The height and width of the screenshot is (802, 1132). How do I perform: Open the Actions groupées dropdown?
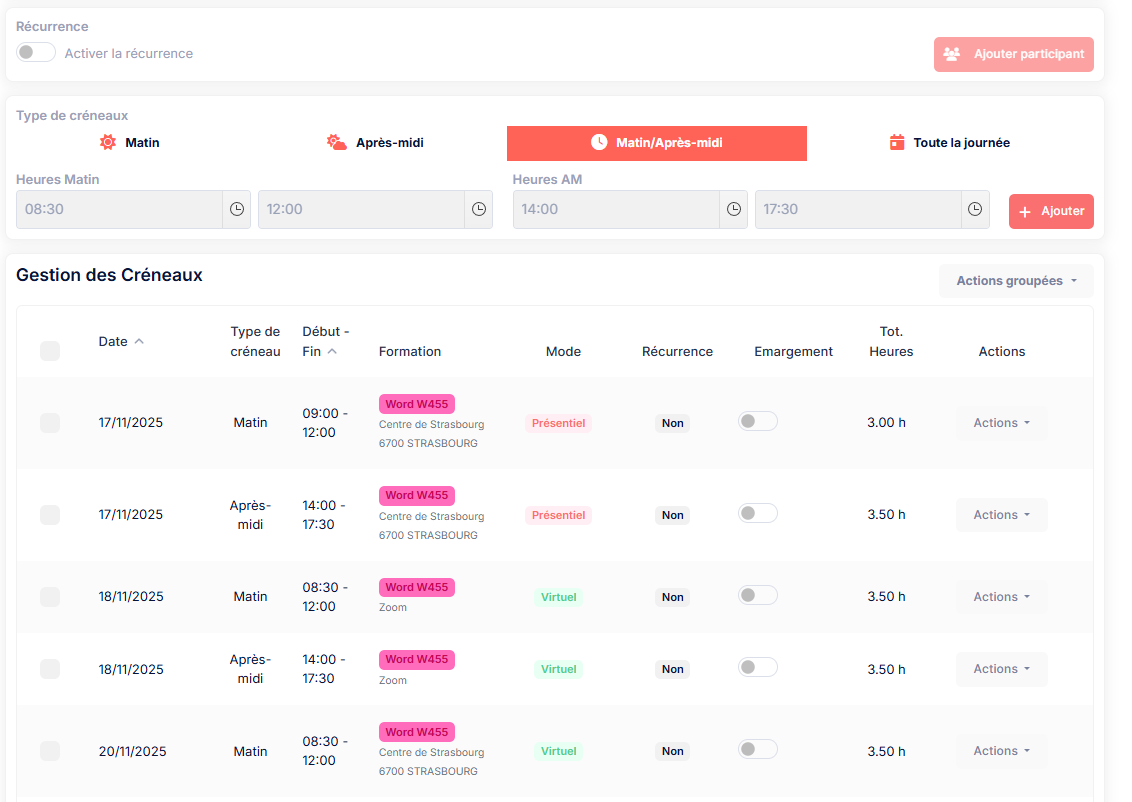coord(1015,281)
